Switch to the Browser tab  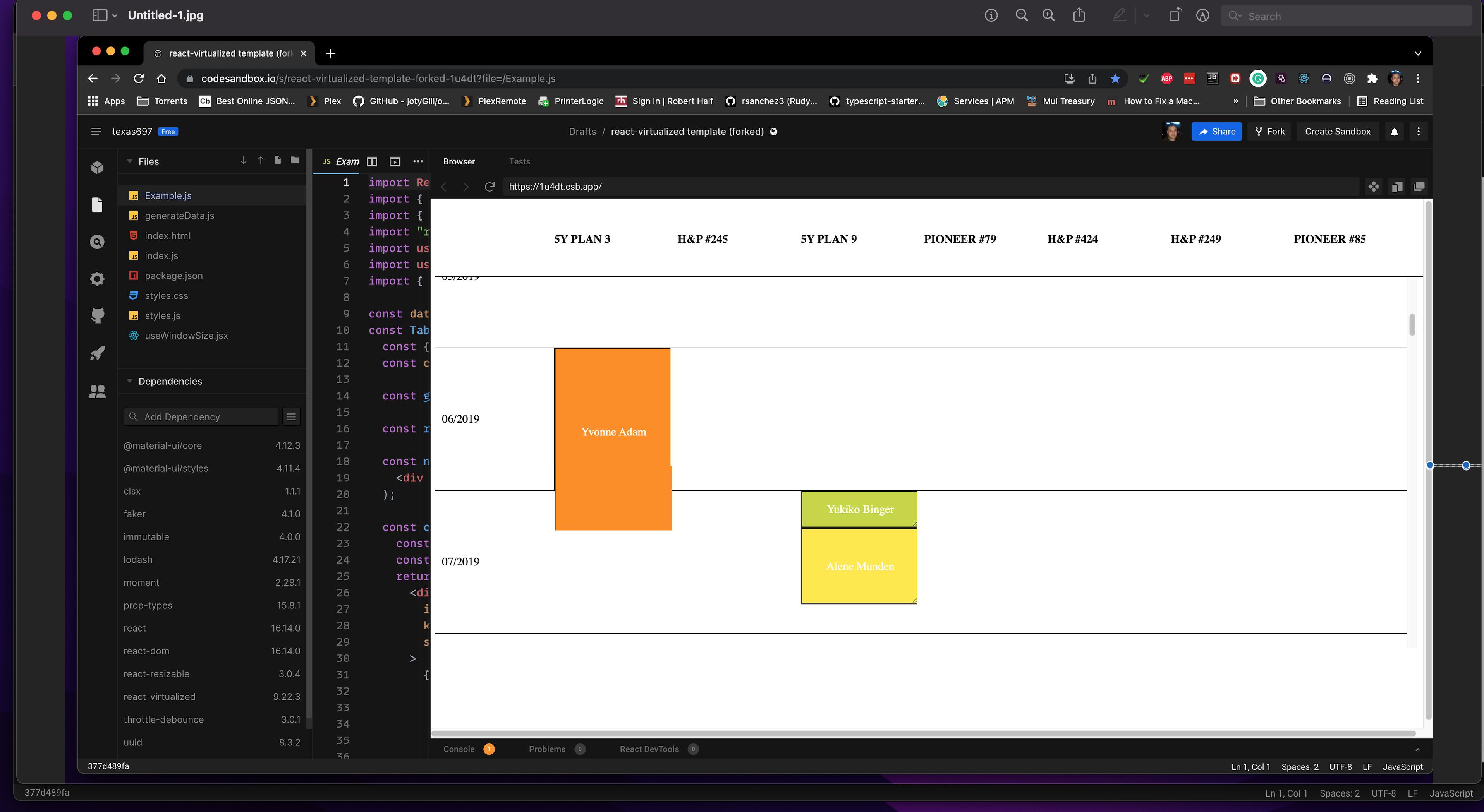(x=459, y=162)
